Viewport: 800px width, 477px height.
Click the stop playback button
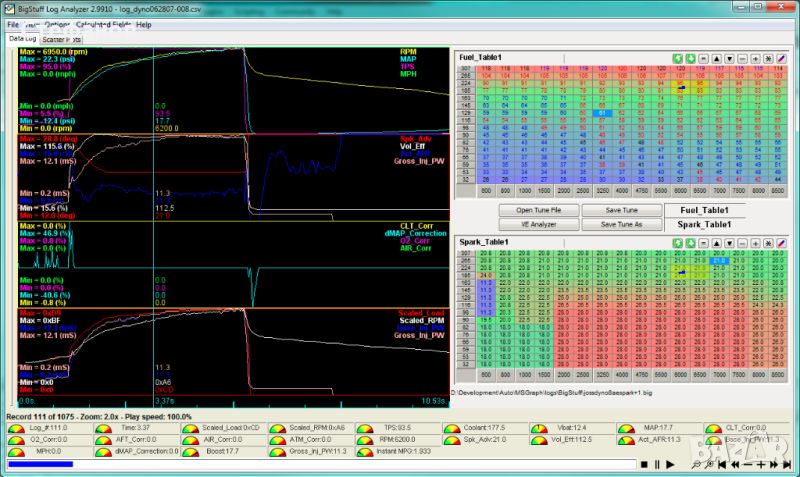pyautogui.click(x=645, y=464)
